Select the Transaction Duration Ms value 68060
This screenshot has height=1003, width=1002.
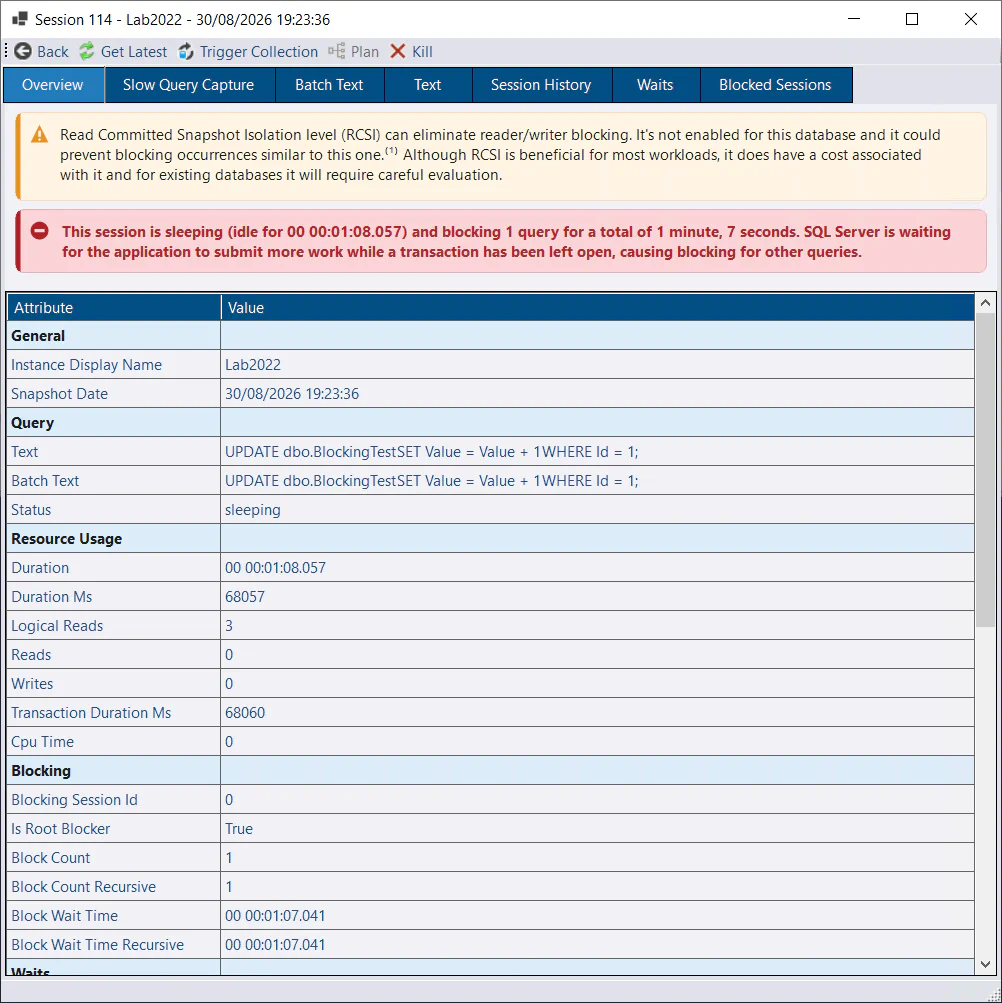[244, 713]
